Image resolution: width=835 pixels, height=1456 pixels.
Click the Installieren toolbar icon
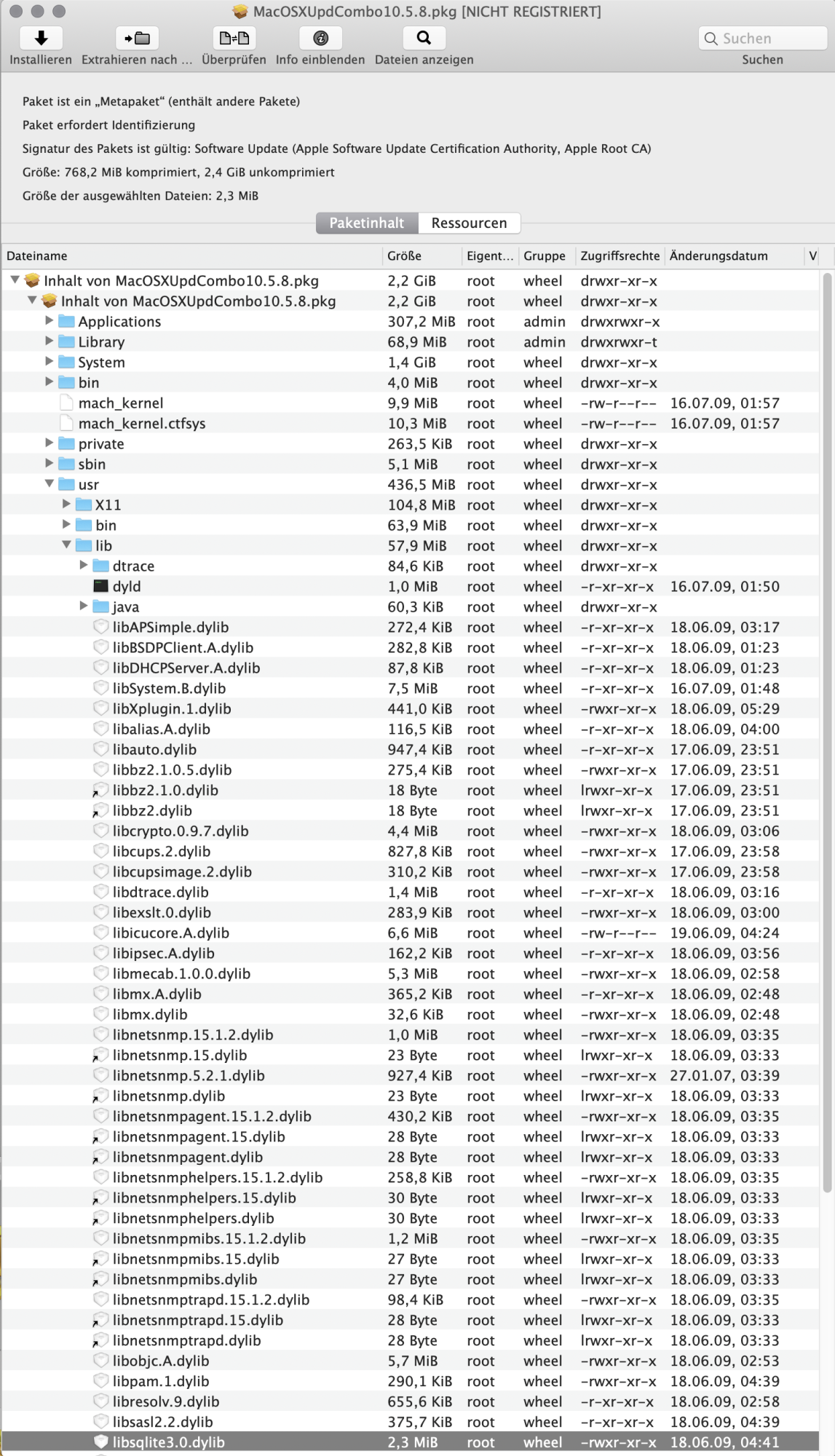point(41,38)
